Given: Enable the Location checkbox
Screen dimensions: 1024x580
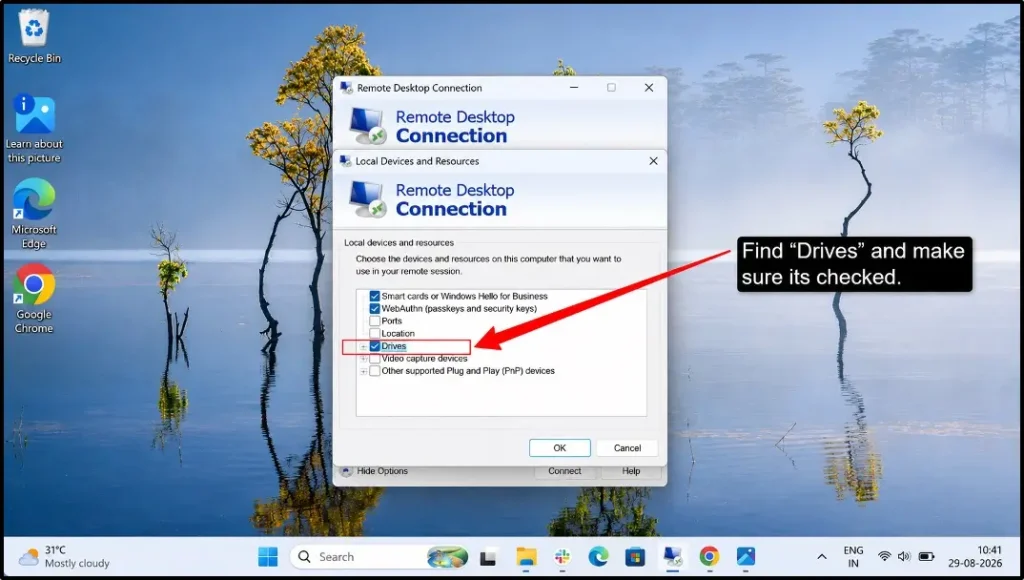Looking at the screenshot, I should click(x=375, y=334).
